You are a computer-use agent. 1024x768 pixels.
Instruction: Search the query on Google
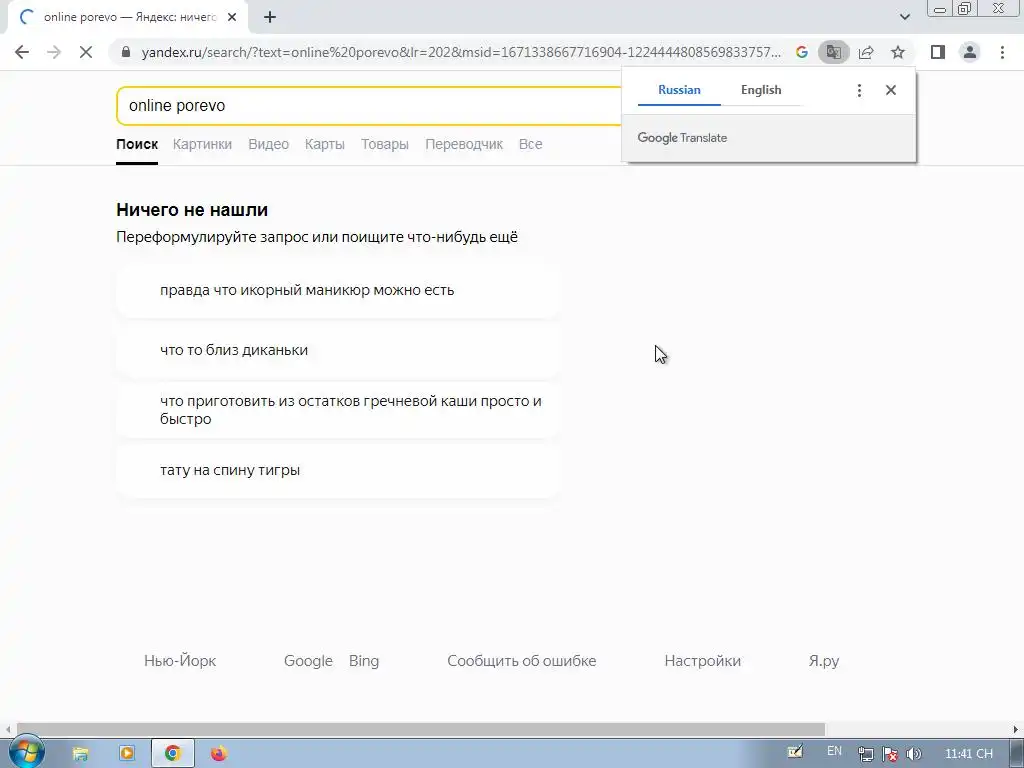(308, 661)
